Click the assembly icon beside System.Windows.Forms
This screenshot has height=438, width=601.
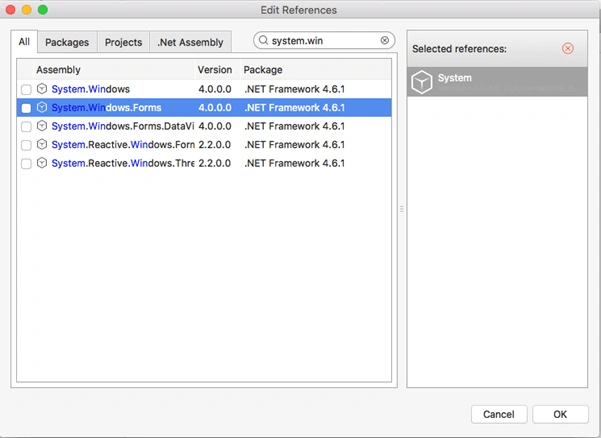[x=42, y=108]
